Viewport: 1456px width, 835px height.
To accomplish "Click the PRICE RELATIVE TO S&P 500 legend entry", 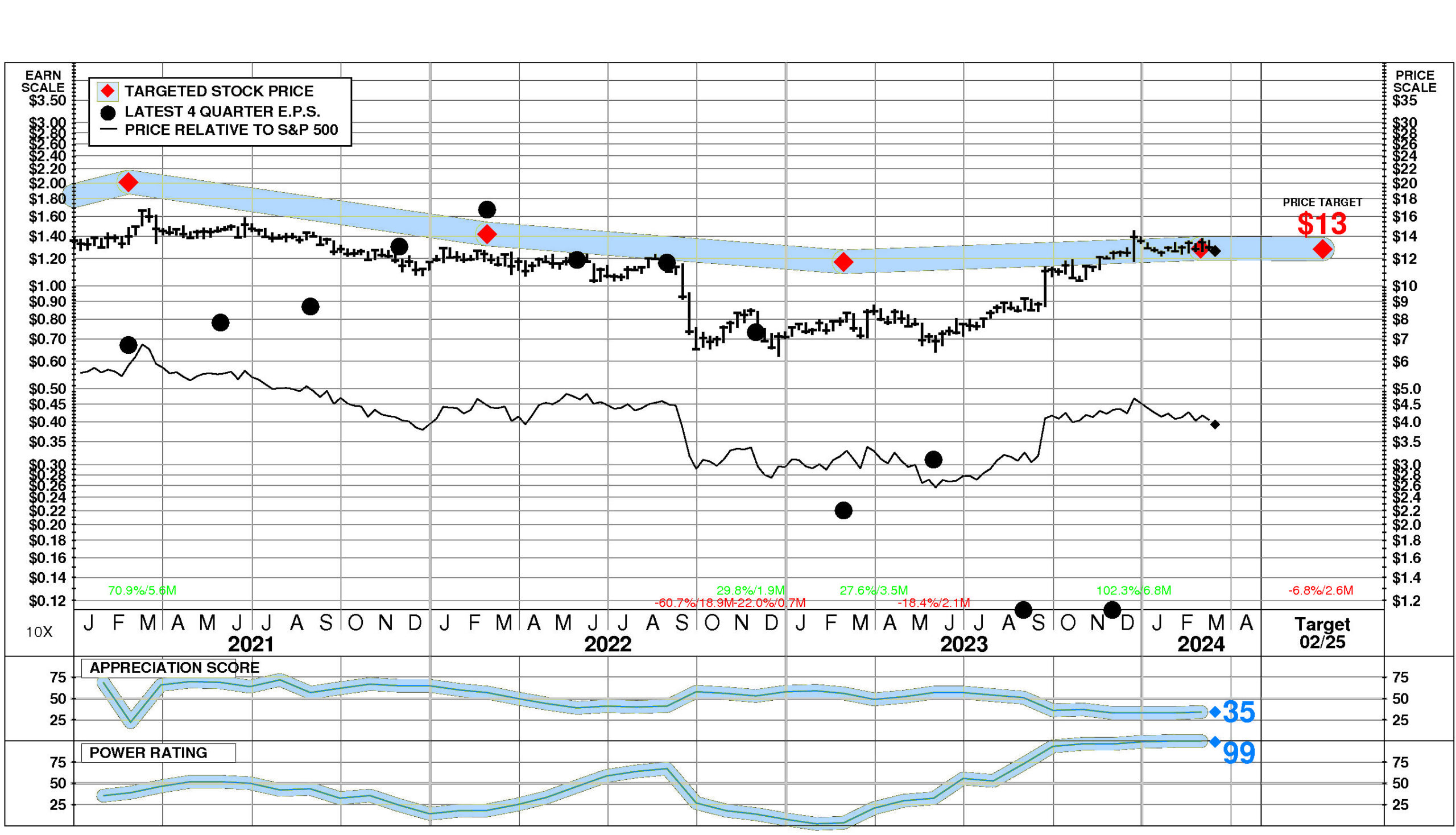I will (x=231, y=130).
